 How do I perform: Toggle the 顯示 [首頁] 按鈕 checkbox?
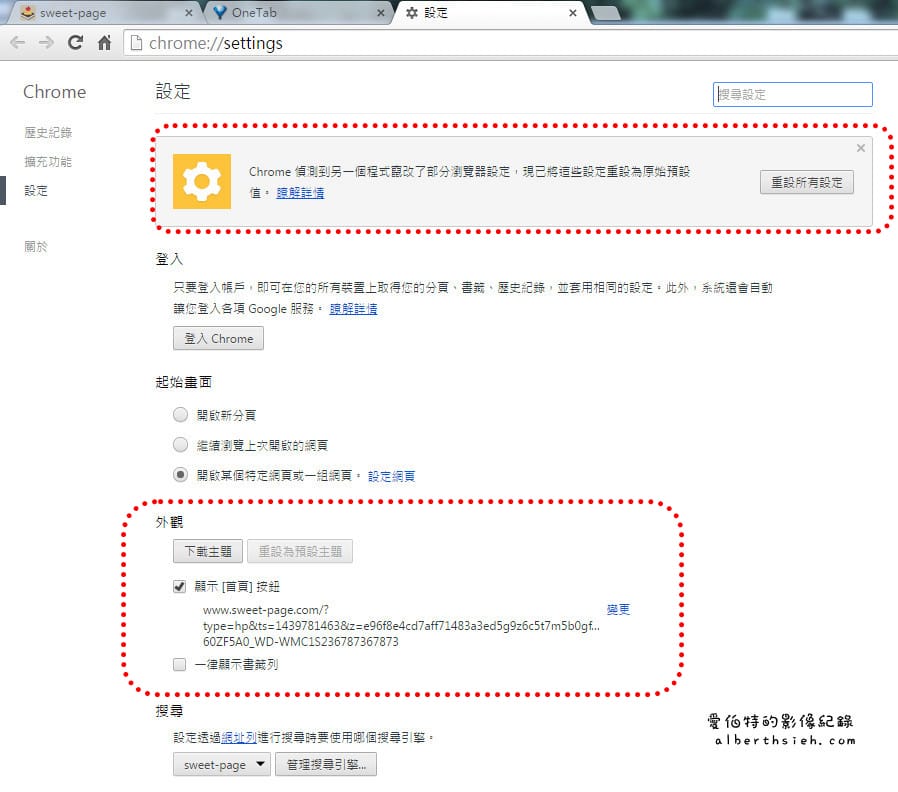(180, 586)
